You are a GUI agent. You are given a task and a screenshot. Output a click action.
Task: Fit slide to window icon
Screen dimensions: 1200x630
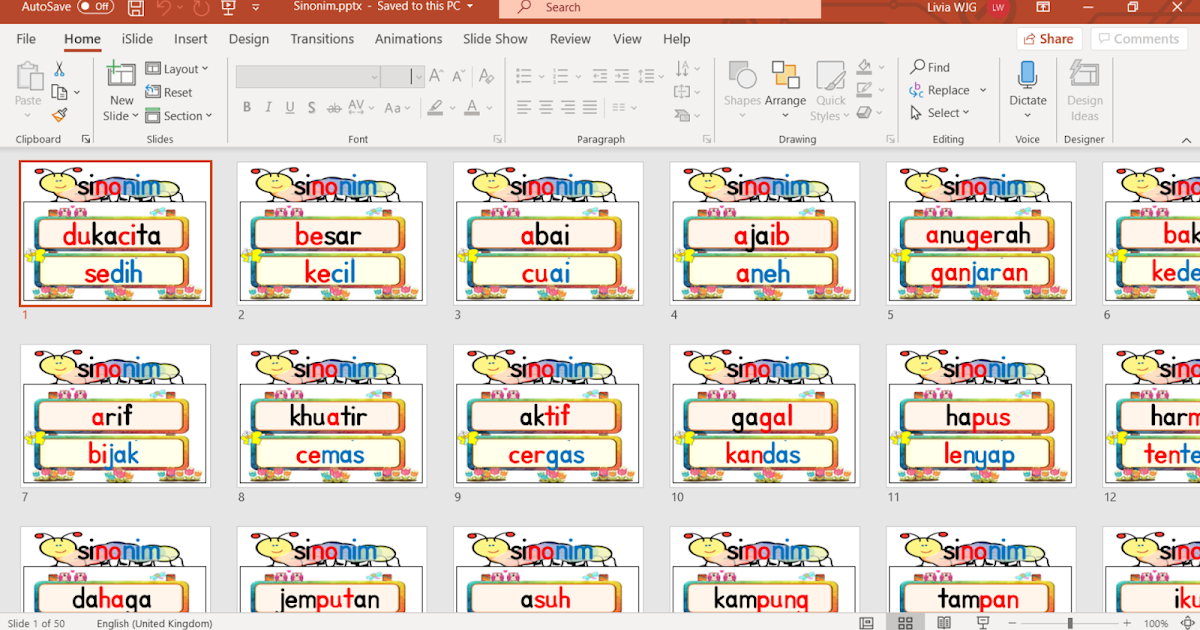(x=1189, y=623)
